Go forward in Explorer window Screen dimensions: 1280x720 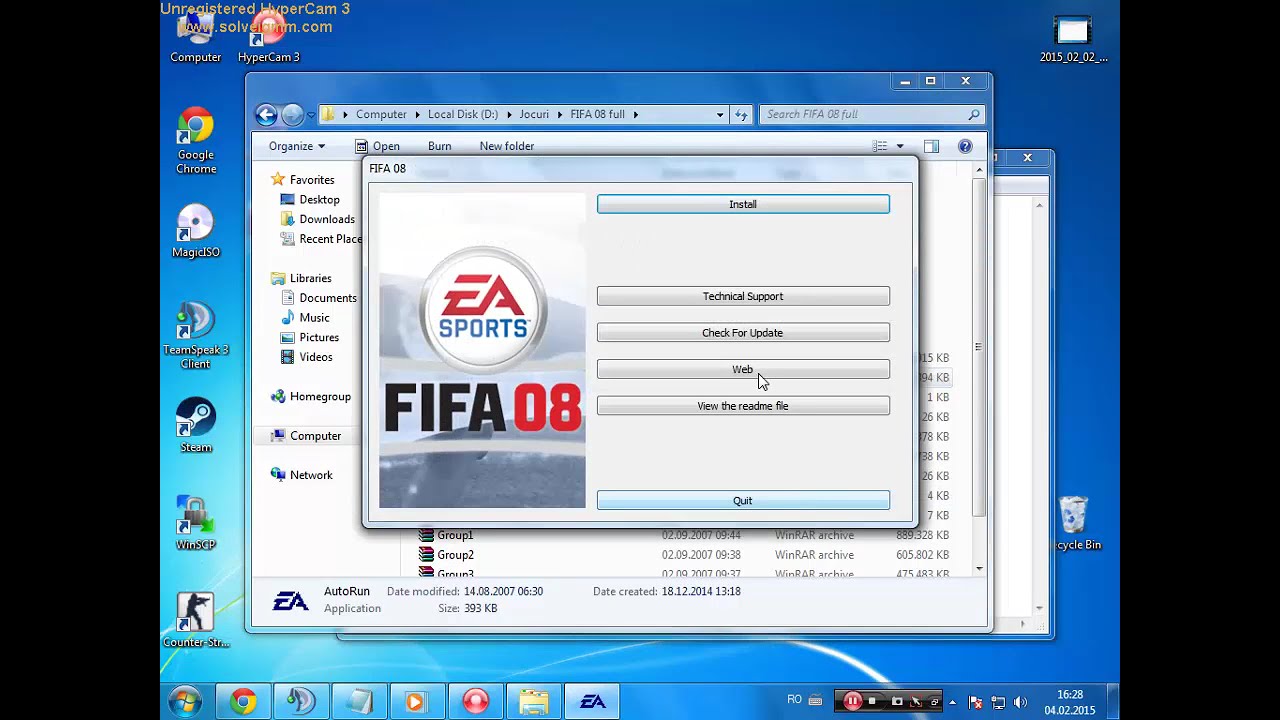(292, 115)
